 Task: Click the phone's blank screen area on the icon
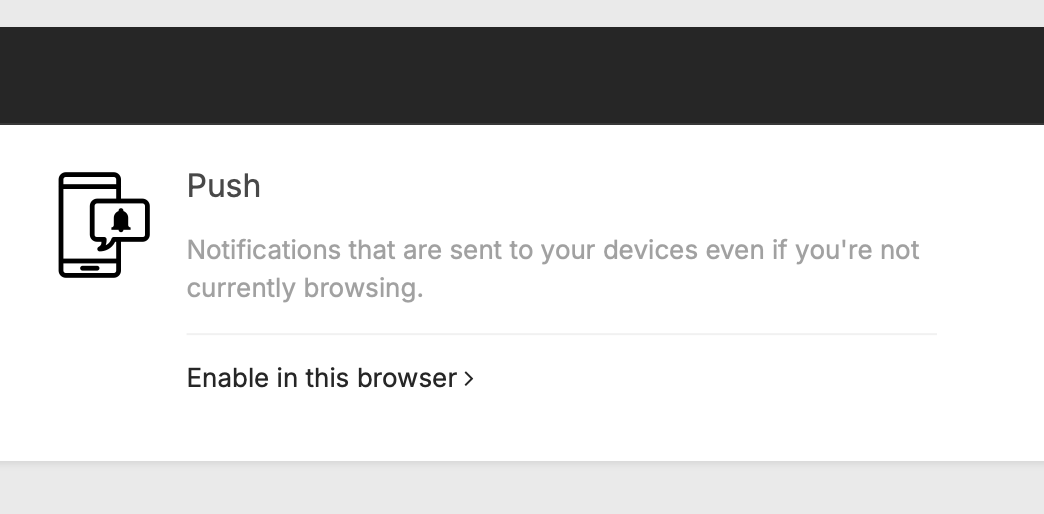coord(75,225)
